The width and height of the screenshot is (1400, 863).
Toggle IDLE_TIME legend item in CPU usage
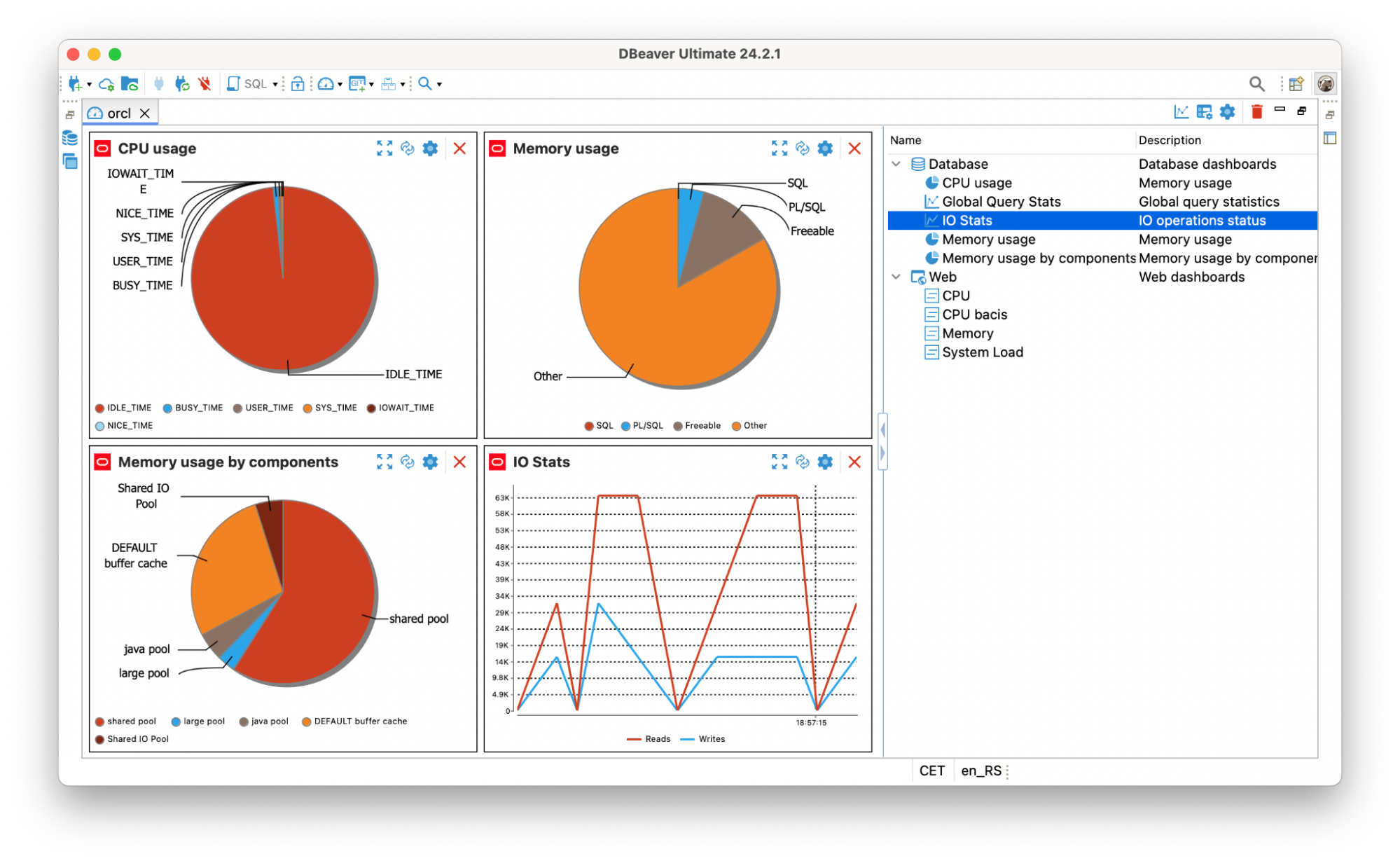click(x=123, y=408)
